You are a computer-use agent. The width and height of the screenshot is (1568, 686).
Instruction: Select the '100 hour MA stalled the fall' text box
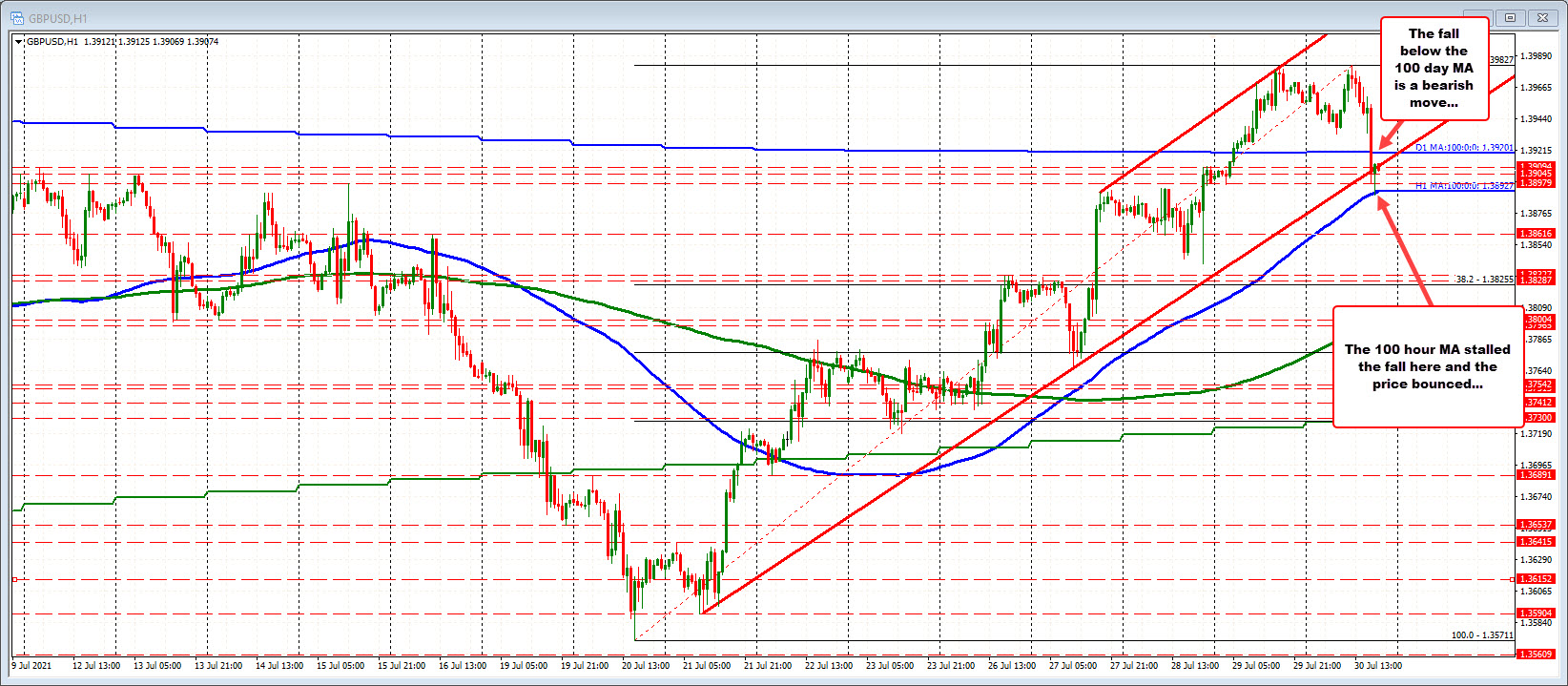tap(1427, 366)
